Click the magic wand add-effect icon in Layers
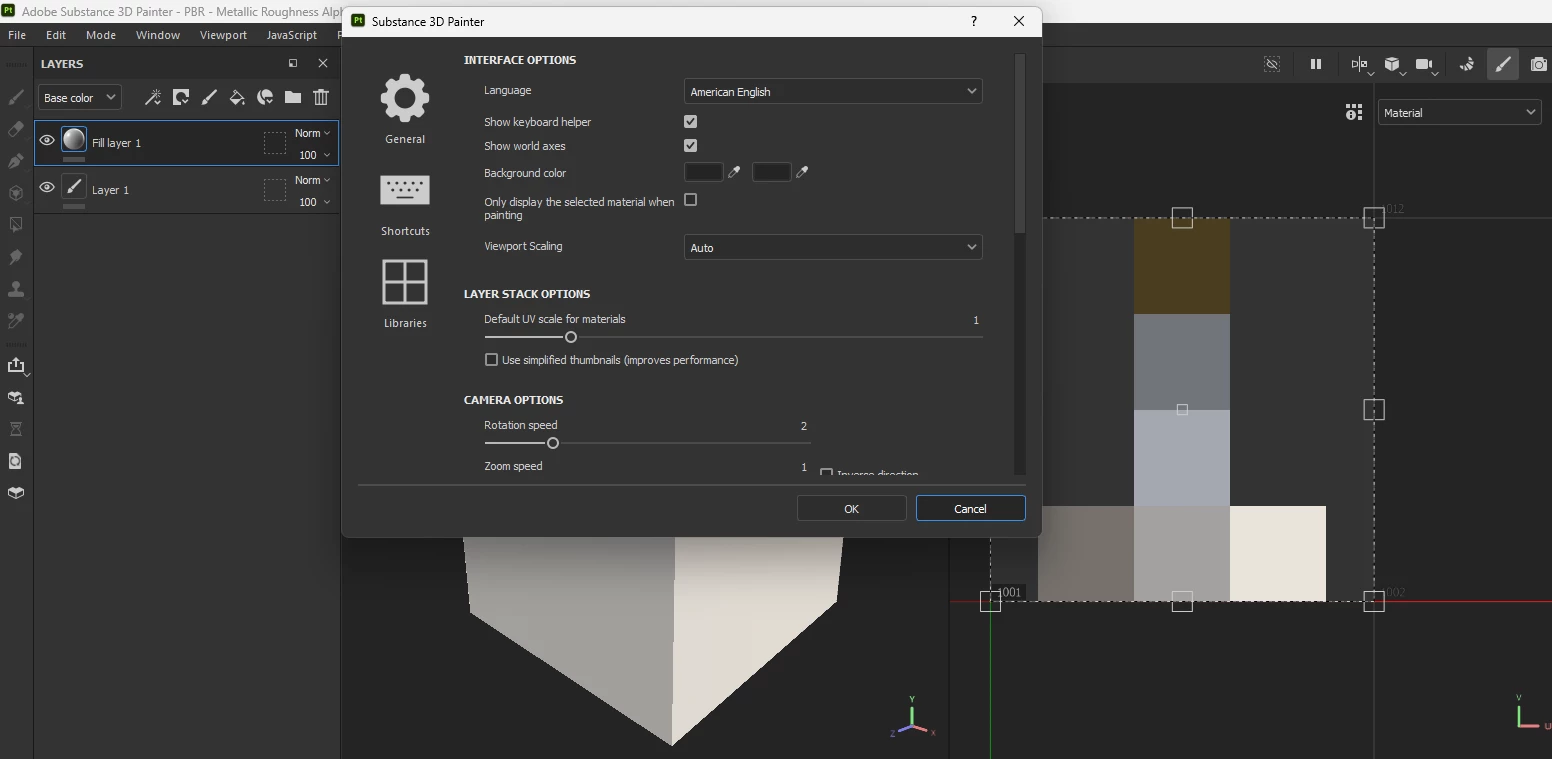 153,97
